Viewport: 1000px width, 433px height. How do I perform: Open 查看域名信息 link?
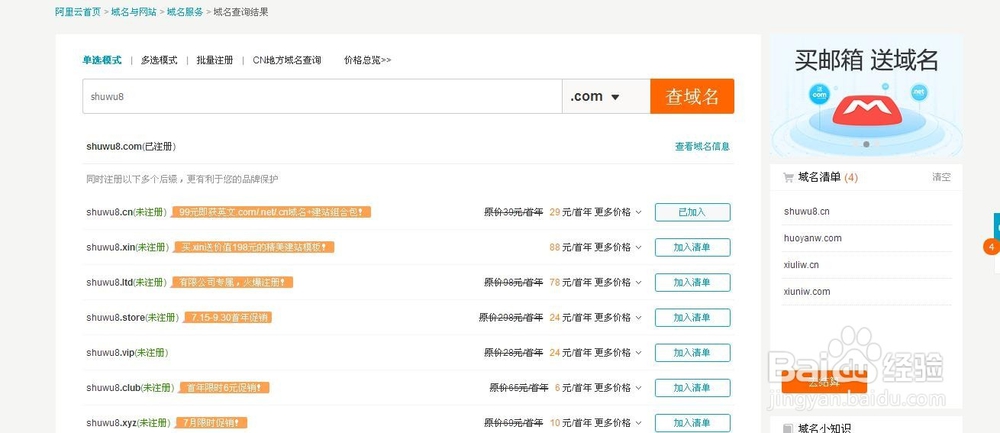tap(702, 147)
